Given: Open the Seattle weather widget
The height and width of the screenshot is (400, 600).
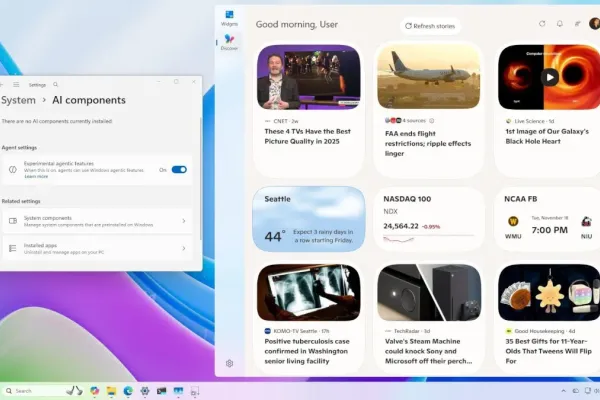Looking at the screenshot, I should pos(309,219).
